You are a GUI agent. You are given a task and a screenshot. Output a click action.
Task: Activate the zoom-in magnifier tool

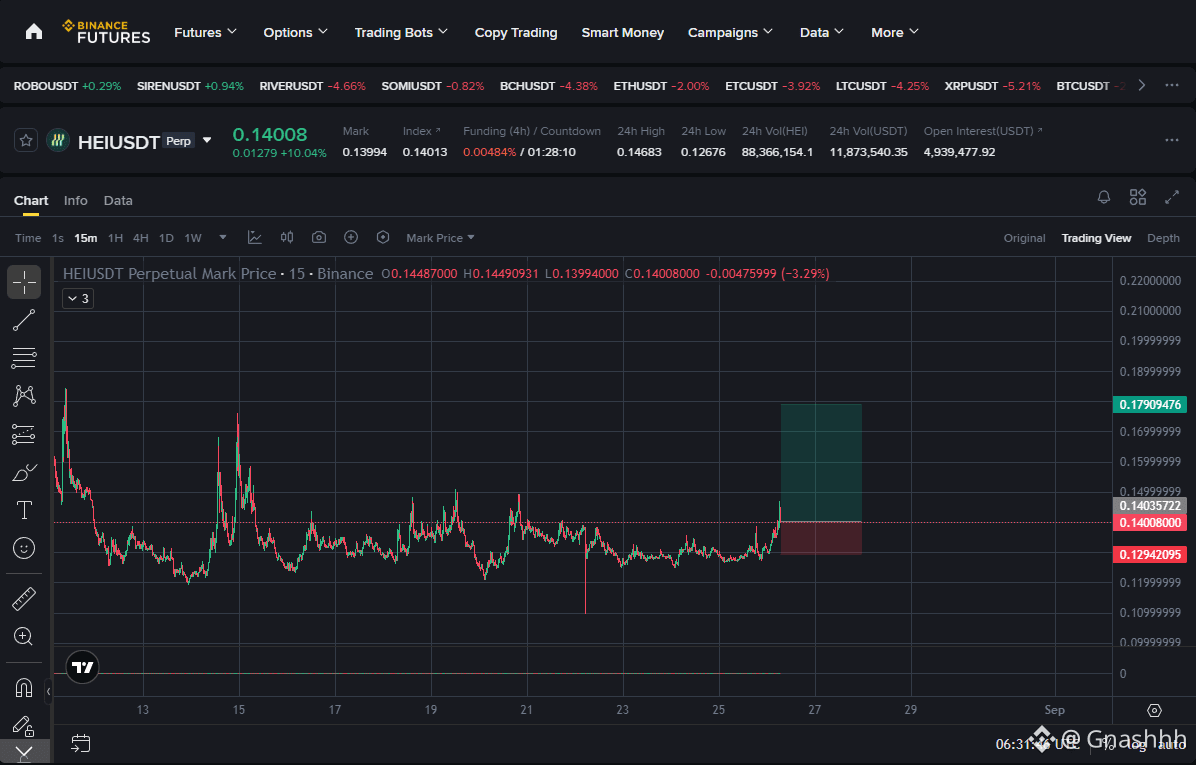[24, 636]
